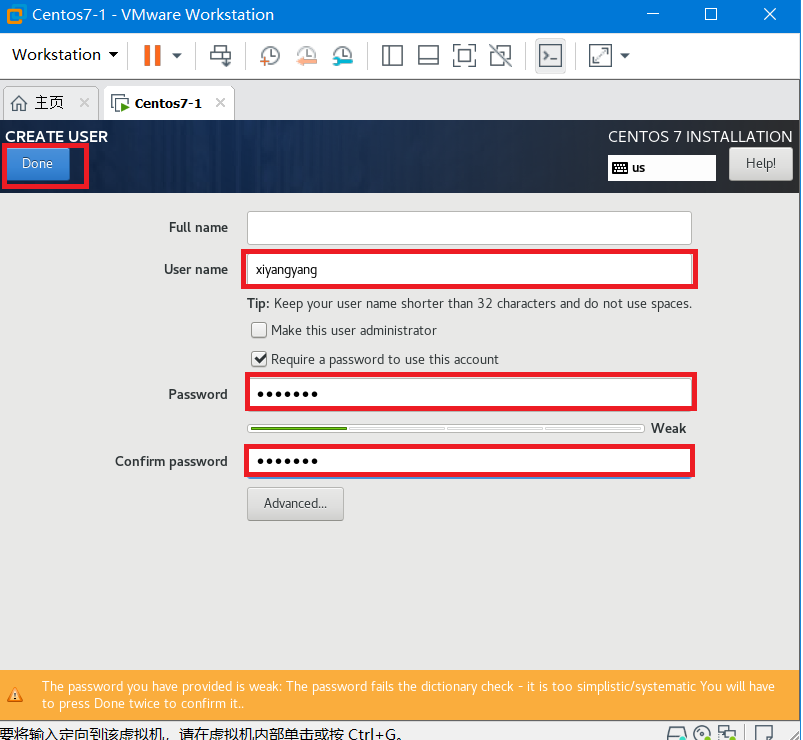Click the CENTOS 7 INSTALLATION heading
Screen dimensions: 803x740
pyautogui.click(x=700, y=137)
